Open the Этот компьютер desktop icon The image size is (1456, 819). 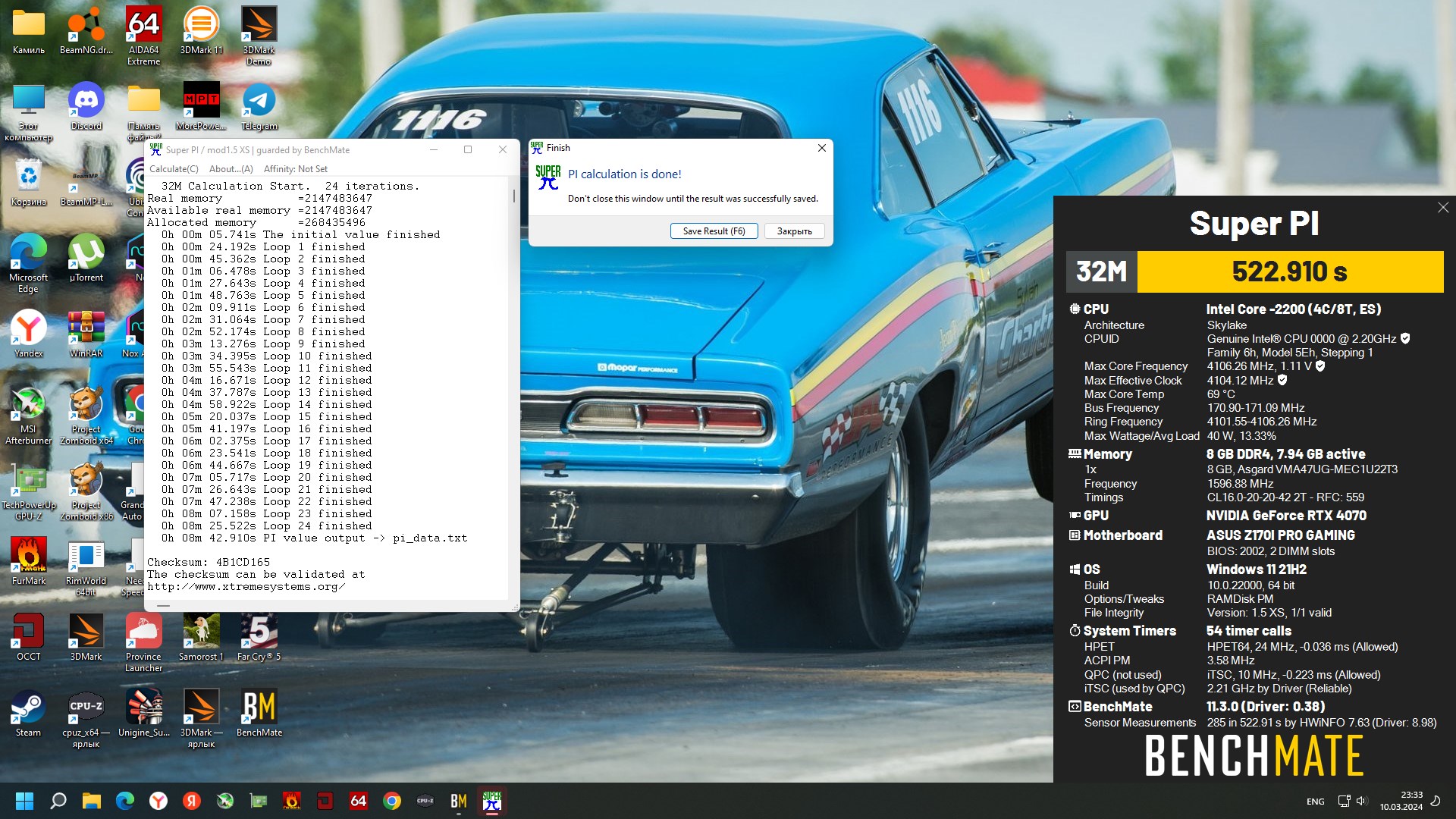[29, 111]
